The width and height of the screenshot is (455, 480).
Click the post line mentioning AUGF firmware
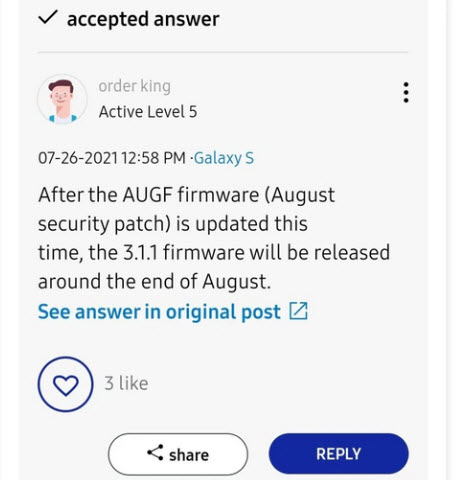187,195
